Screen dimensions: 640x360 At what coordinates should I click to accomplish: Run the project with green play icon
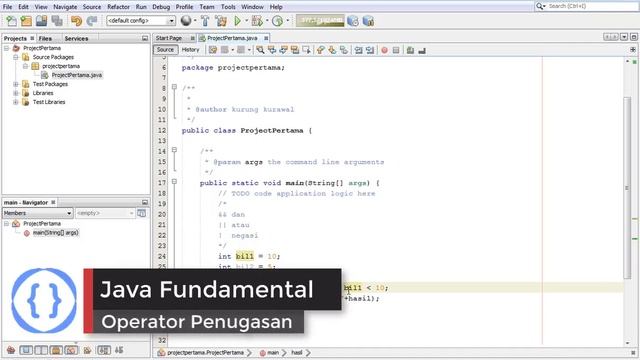point(237,20)
